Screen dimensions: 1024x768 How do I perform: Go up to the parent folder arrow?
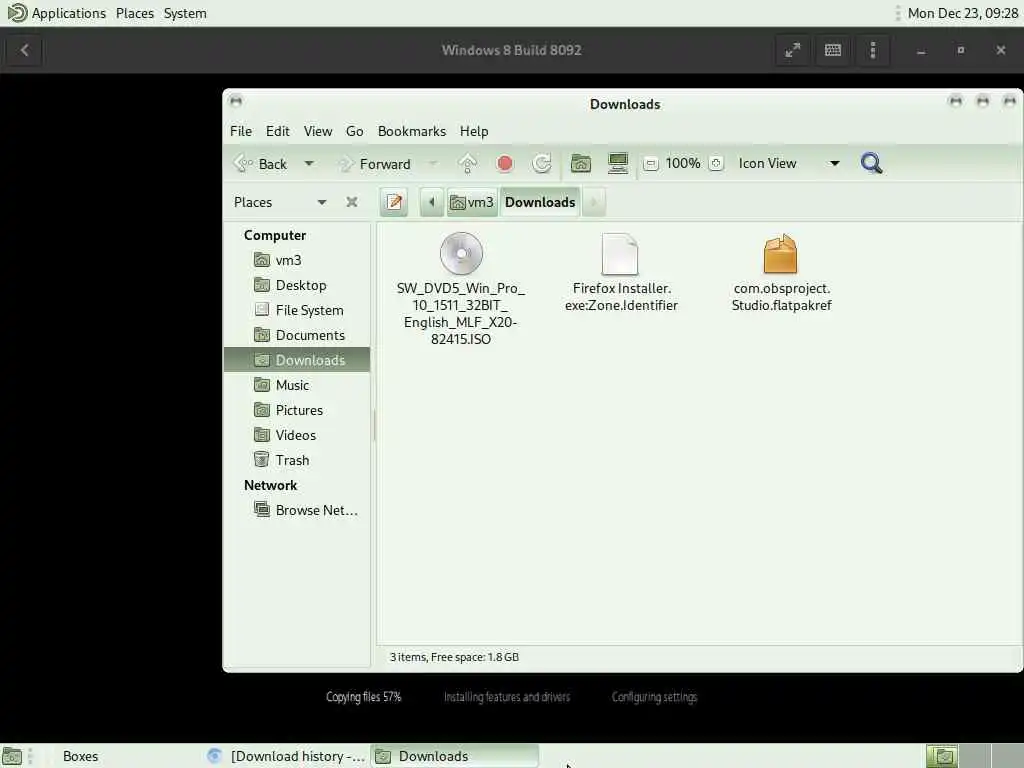coord(468,163)
